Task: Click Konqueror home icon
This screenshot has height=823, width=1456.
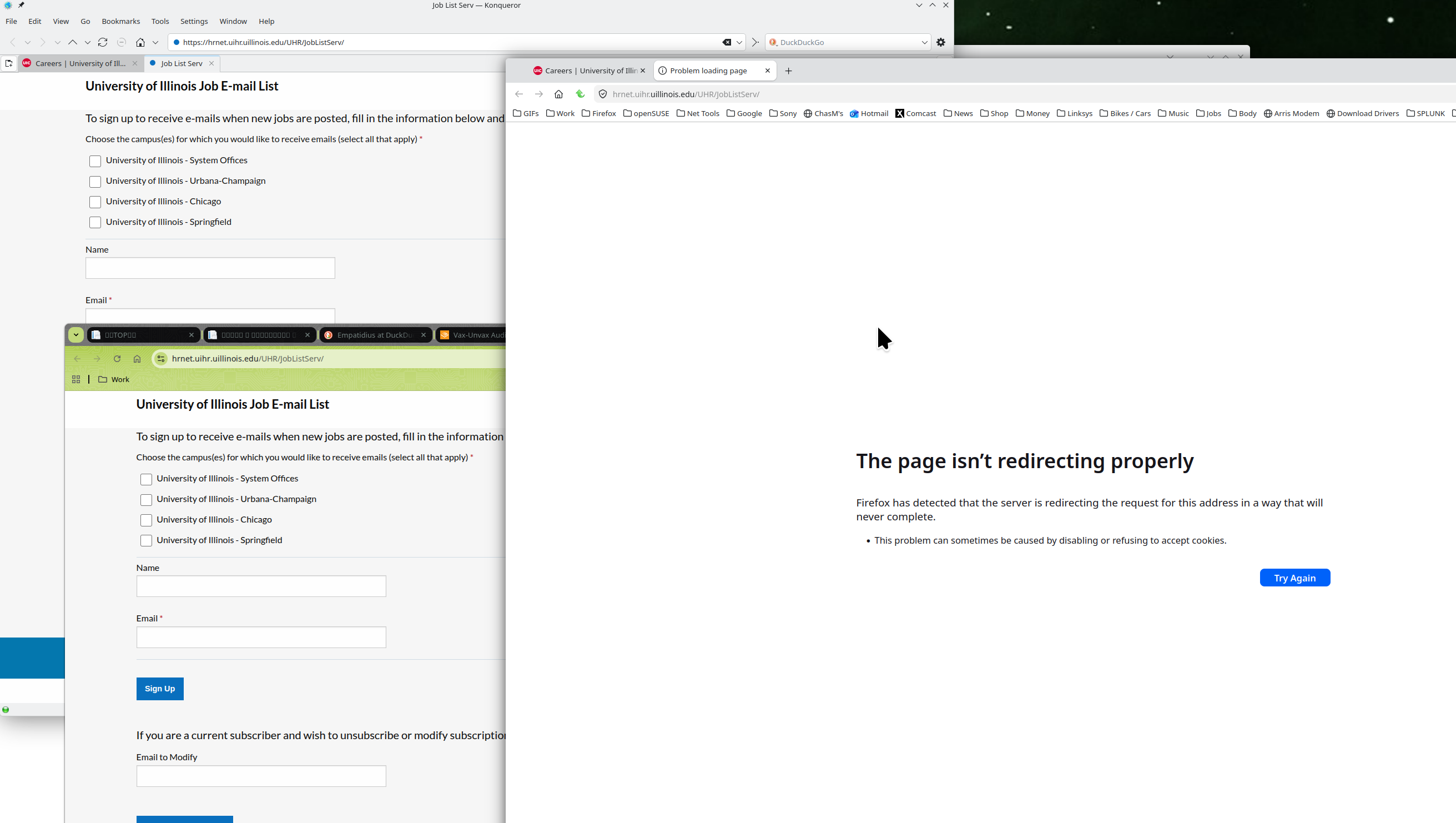Action: (140, 42)
